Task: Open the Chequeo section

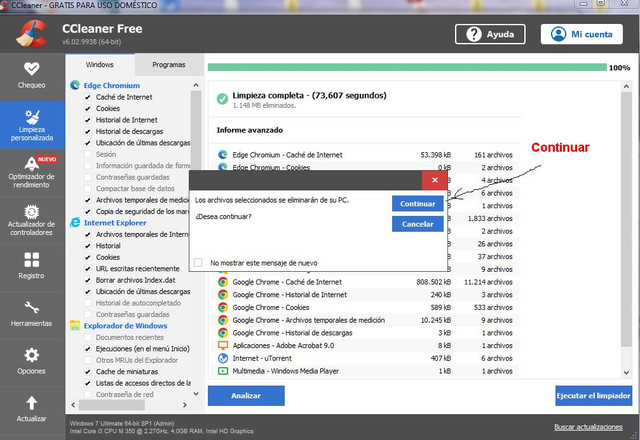Action: pyautogui.click(x=31, y=76)
